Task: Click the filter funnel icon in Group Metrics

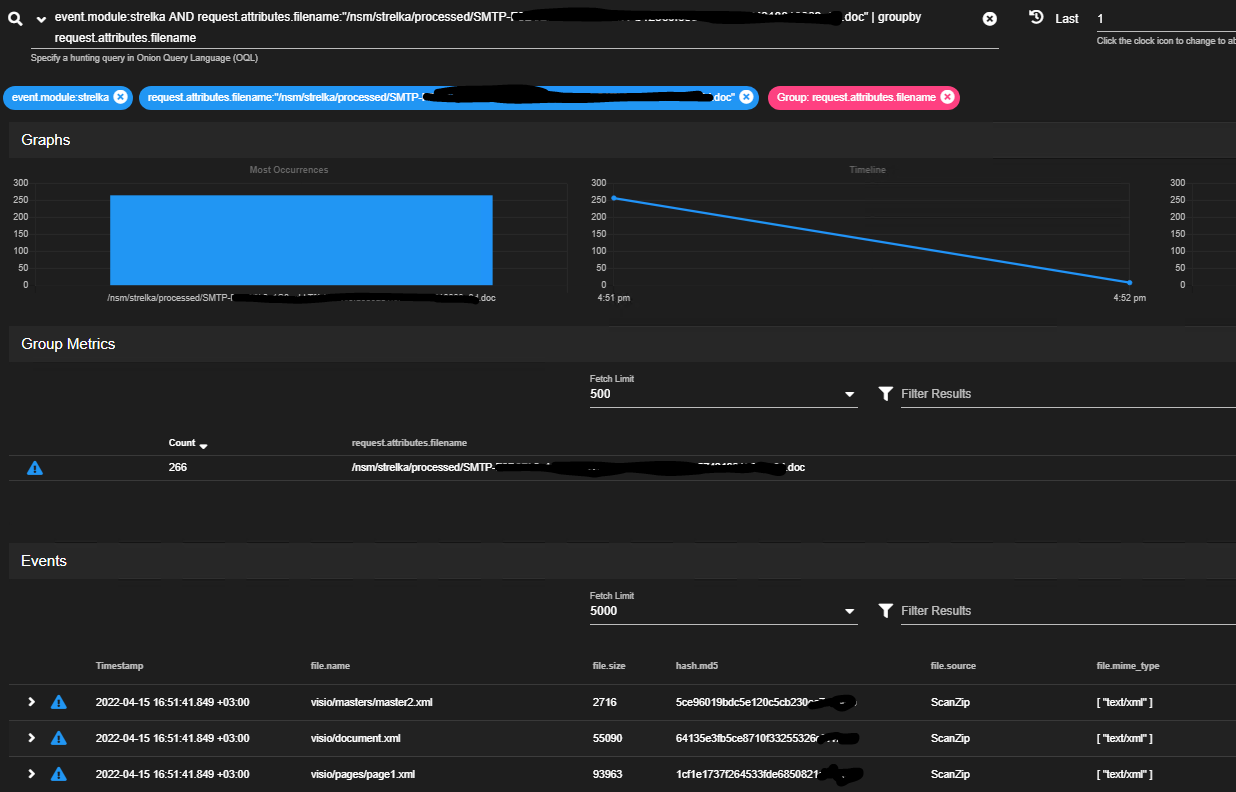Action: (885, 393)
